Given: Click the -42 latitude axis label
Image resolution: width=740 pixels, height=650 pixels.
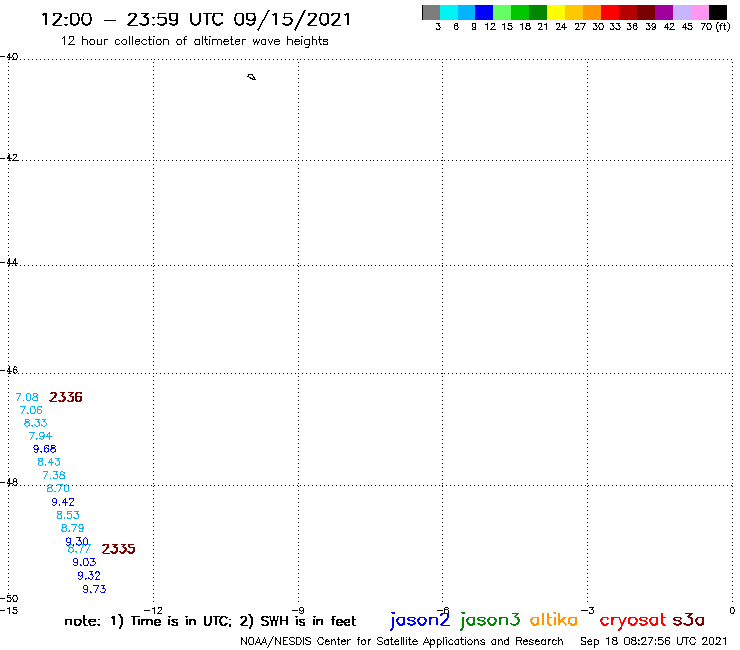Looking at the screenshot, I should (9, 157).
